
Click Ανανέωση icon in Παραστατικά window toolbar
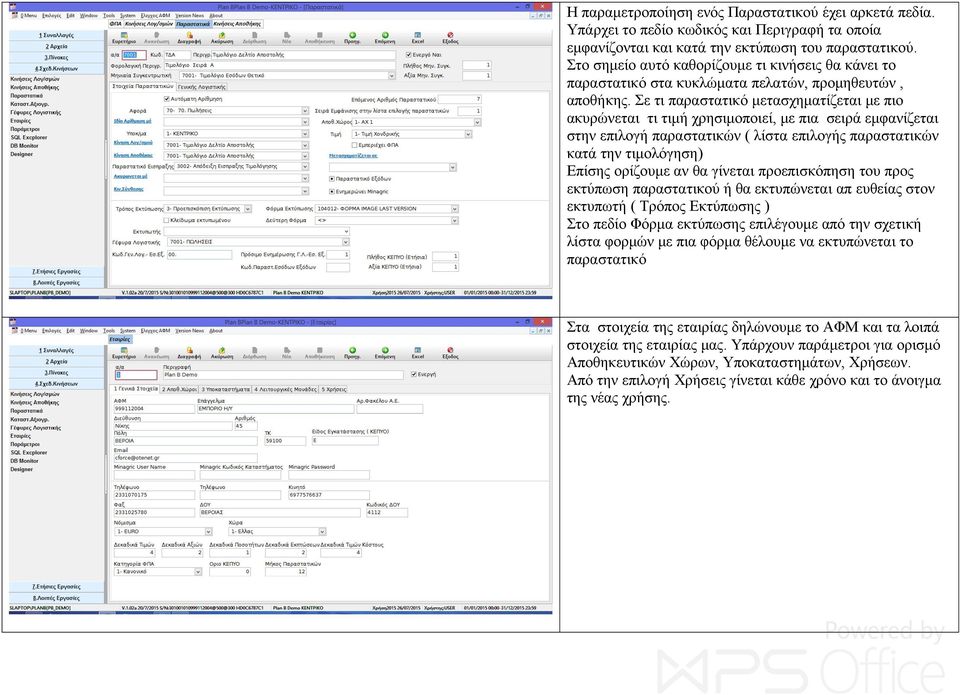tap(157, 36)
